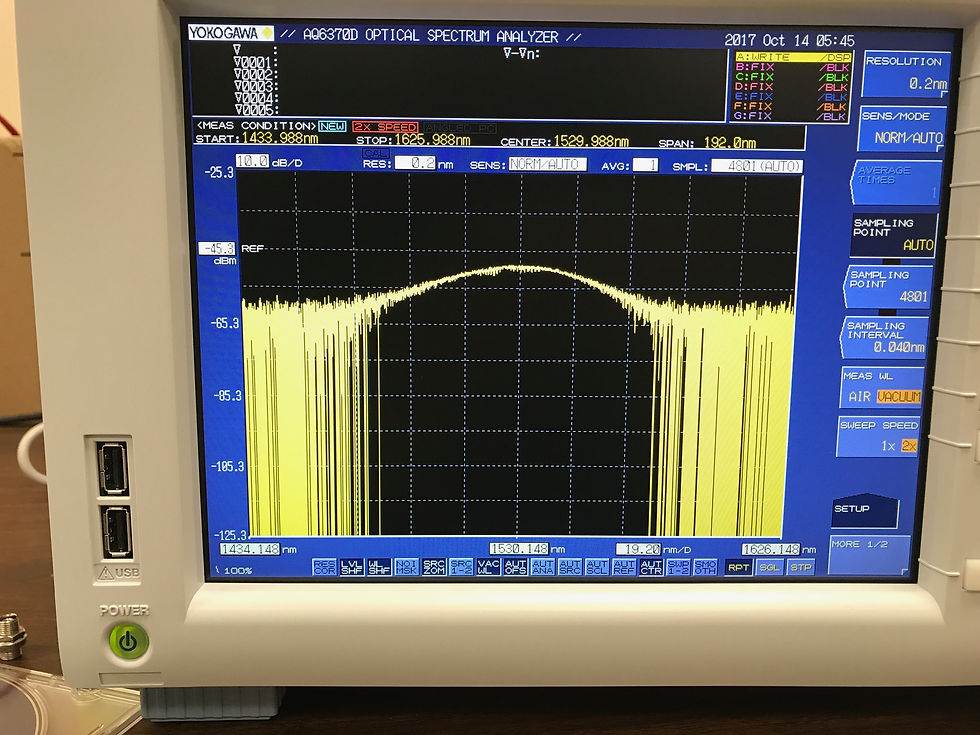Select trace F:FIX in trace list
Viewport: 980px width, 735px height.
792,107
